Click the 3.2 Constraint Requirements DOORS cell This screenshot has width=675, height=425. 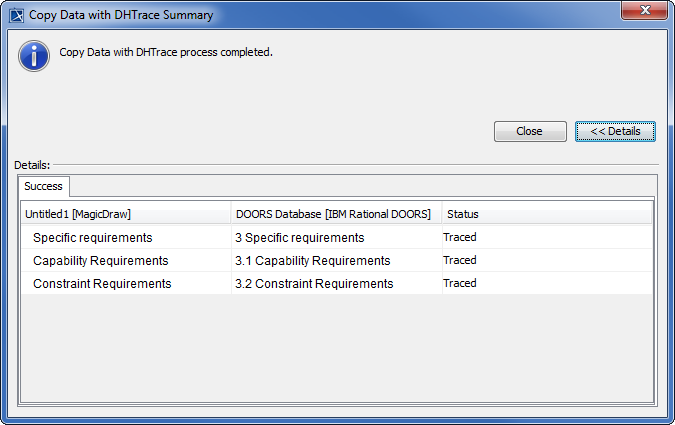coord(314,284)
